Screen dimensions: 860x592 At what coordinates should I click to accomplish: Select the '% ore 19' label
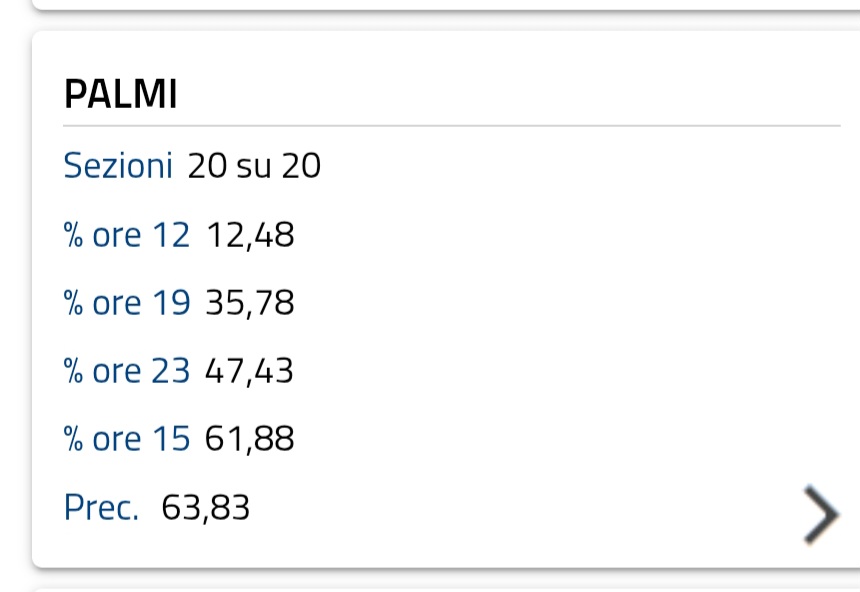click(127, 303)
